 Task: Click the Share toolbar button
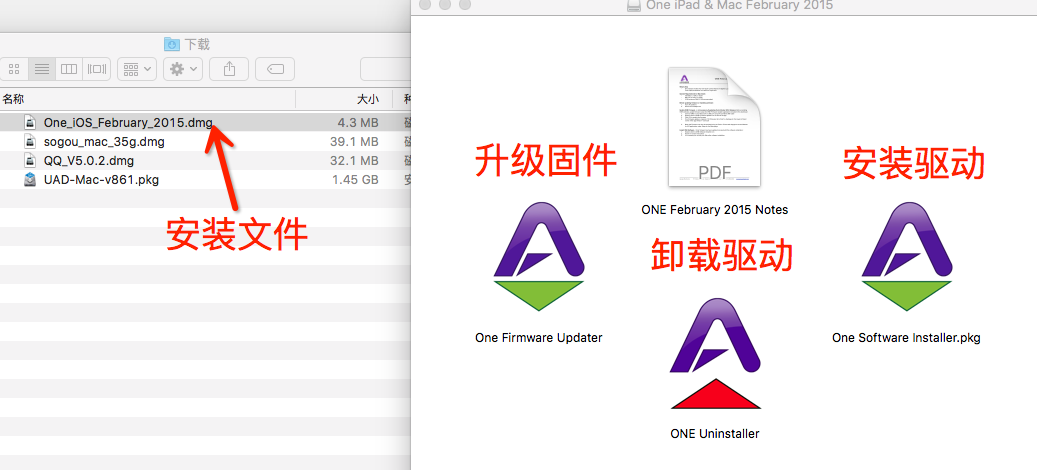point(229,69)
